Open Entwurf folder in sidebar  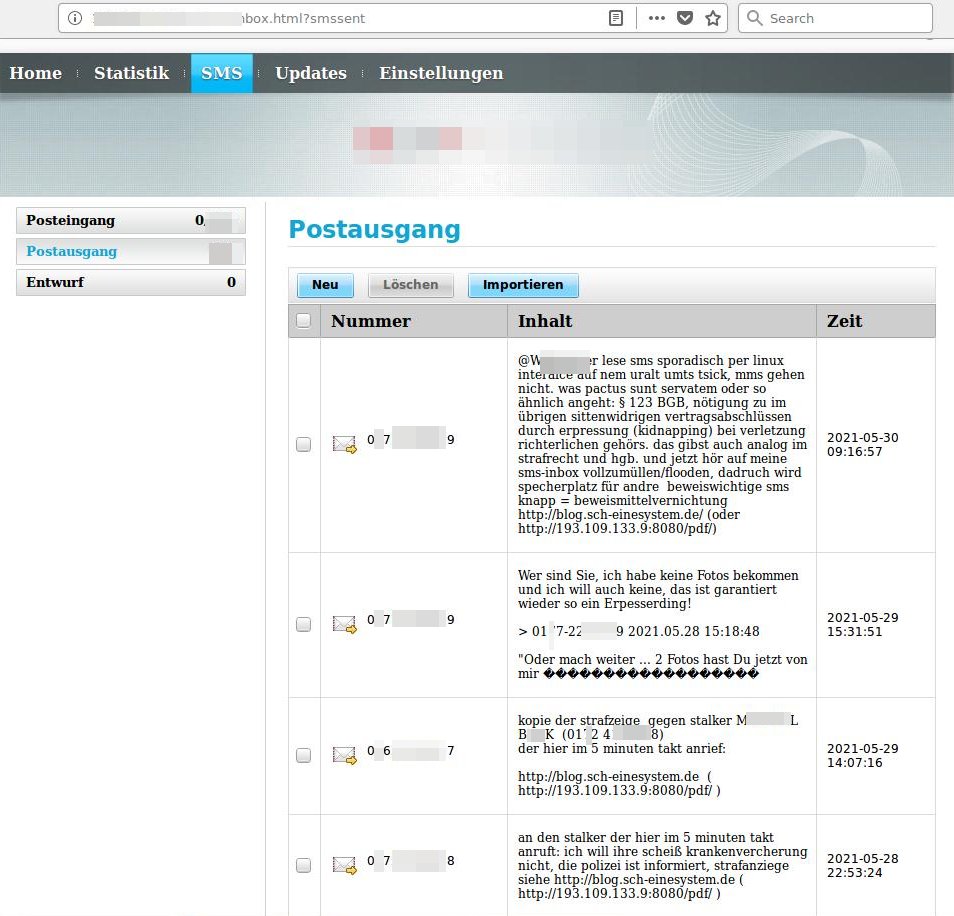(x=131, y=282)
